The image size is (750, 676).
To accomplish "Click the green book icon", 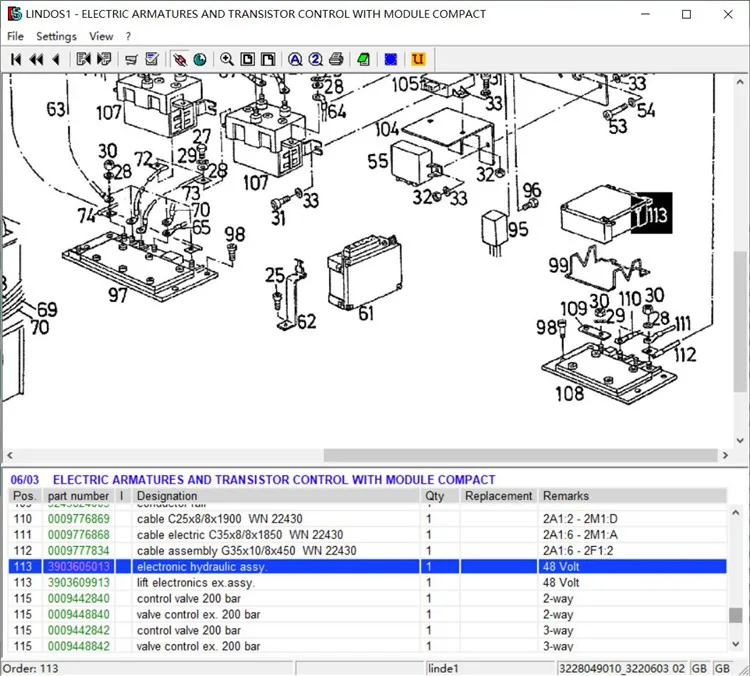I will coord(364,59).
